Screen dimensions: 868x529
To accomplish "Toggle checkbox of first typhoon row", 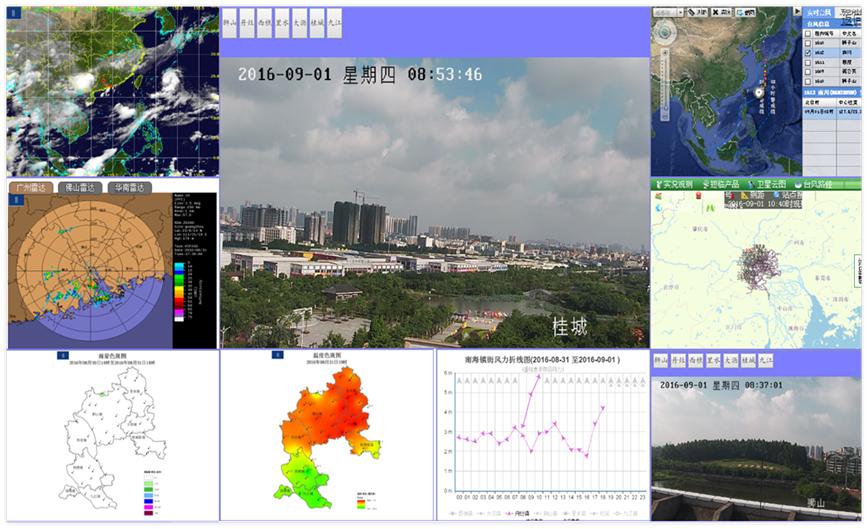I will [x=808, y=43].
